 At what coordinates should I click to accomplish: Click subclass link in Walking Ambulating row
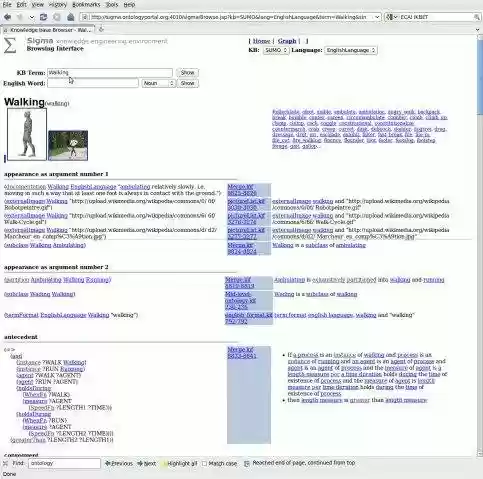(x=16, y=245)
